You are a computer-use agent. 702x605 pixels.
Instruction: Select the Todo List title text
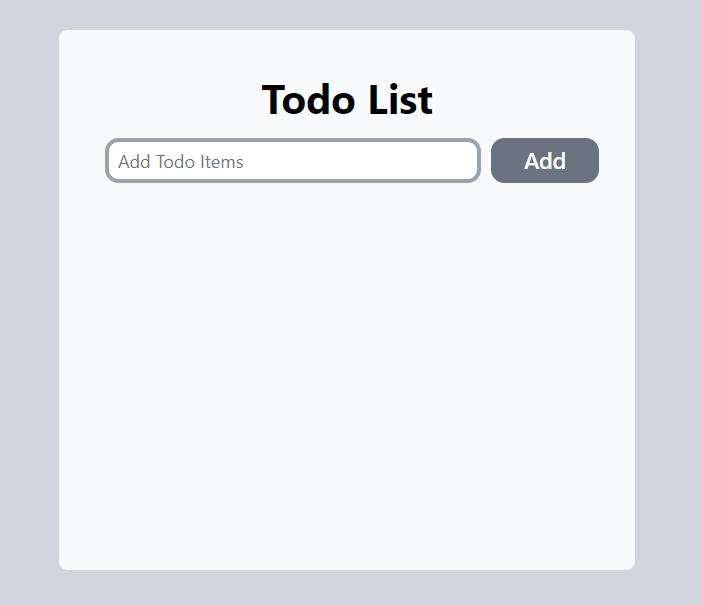(x=347, y=100)
